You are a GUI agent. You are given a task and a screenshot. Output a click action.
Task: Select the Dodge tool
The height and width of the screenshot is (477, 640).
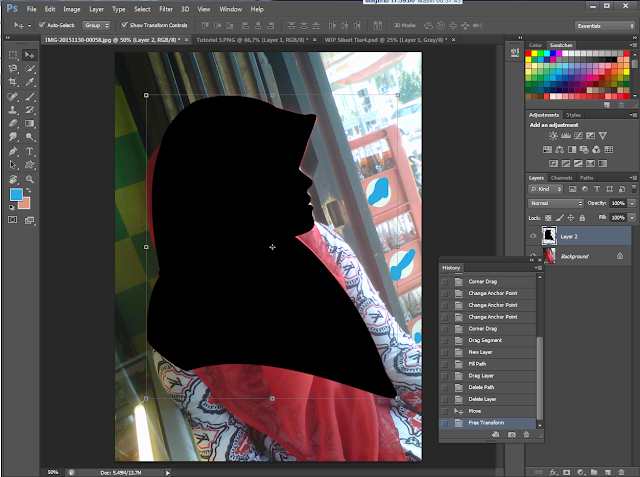(29, 137)
